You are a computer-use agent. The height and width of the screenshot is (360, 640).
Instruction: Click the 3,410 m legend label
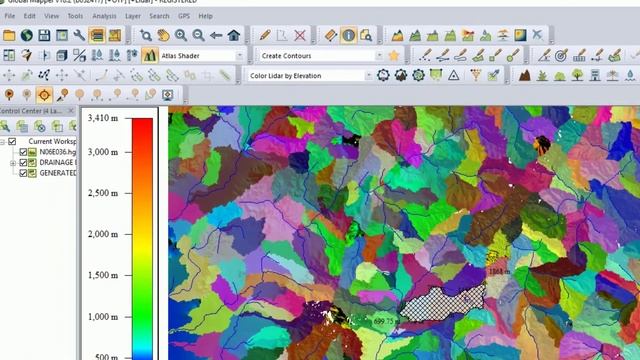tap(103, 118)
